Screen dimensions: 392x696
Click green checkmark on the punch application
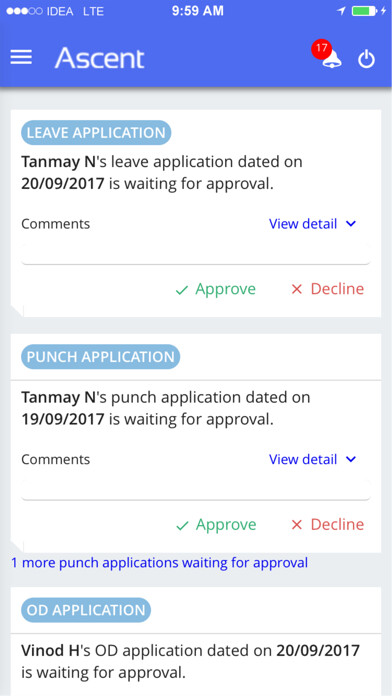182,526
